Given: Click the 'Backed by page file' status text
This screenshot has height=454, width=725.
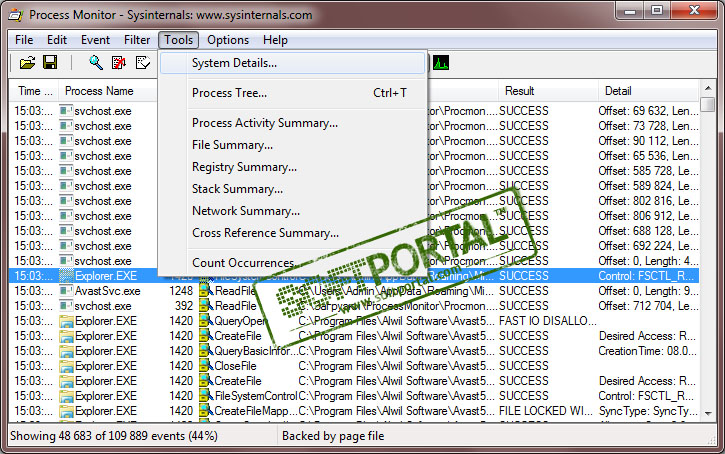Looking at the screenshot, I should pos(333,436).
